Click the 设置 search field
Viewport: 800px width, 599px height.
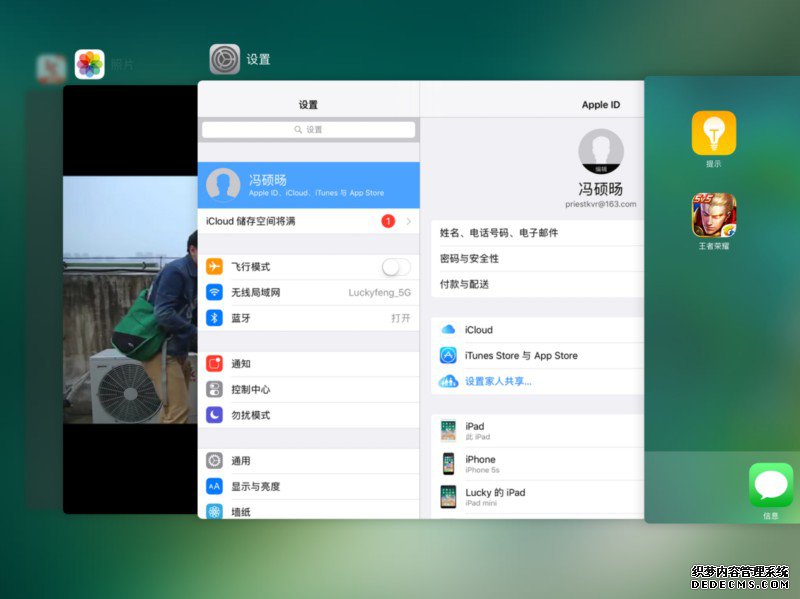tap(309, 130)
